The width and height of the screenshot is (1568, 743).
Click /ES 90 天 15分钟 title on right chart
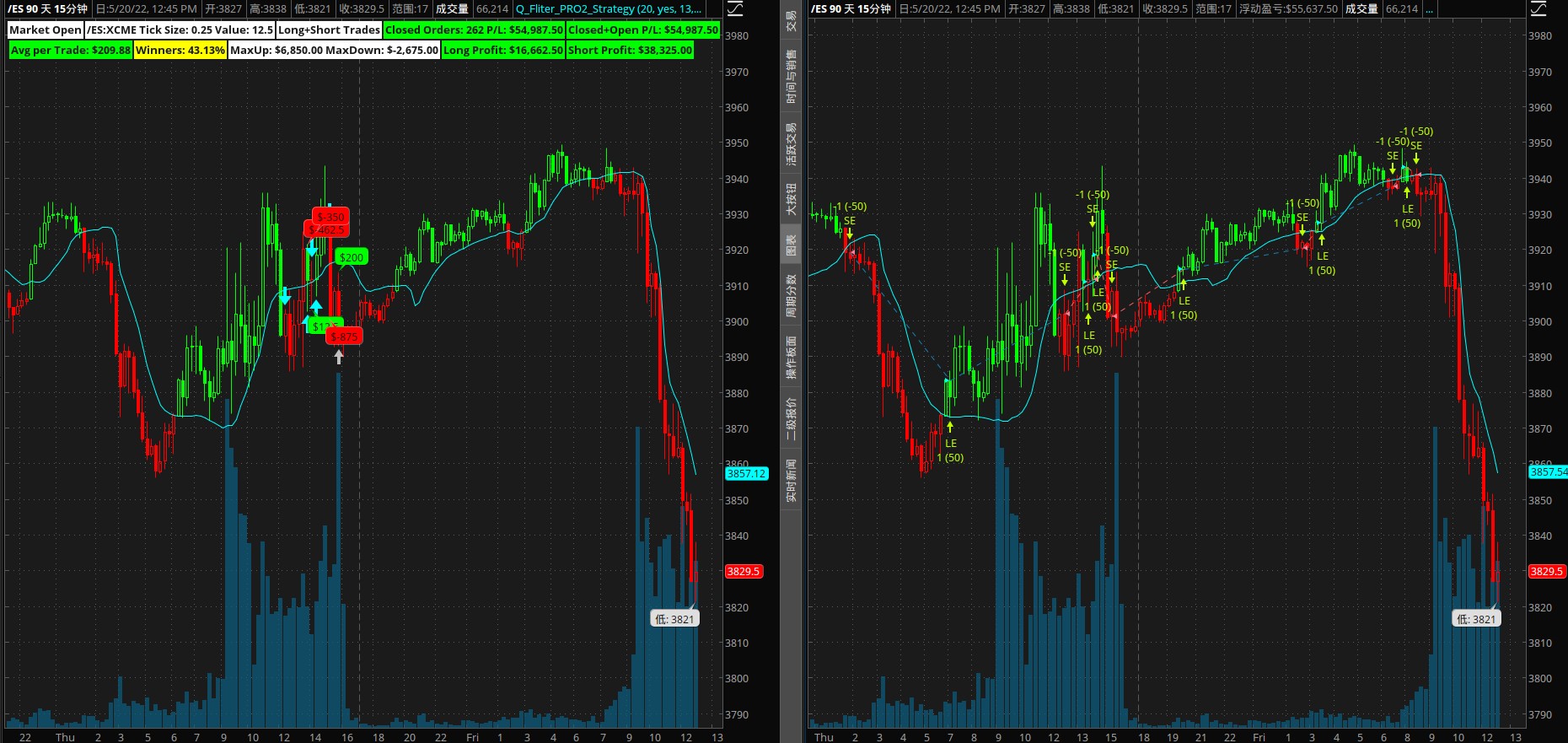pos(851,9)
